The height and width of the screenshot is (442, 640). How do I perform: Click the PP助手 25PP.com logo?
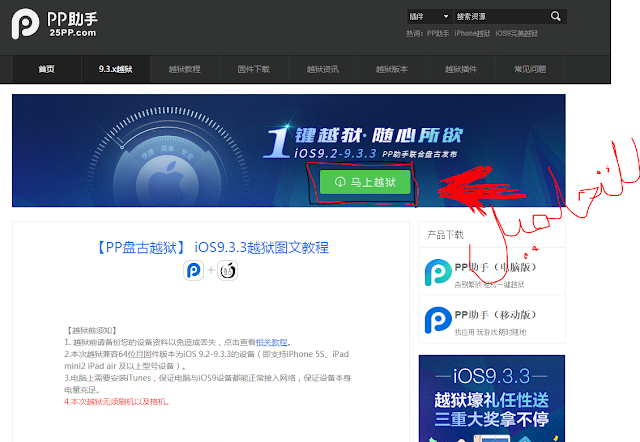pos(54,24)
